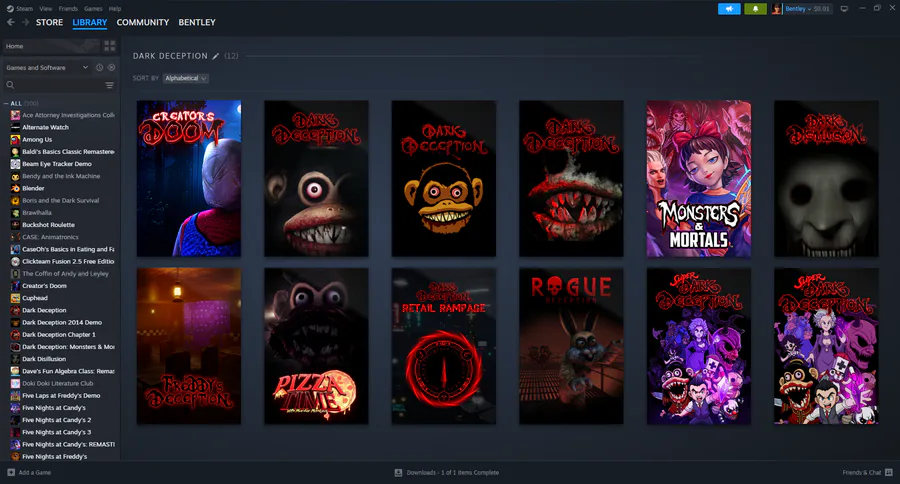This screenshot has width=900, height=484.
Task: Click the Downloads status icon
Action: [x=398, y=473]
